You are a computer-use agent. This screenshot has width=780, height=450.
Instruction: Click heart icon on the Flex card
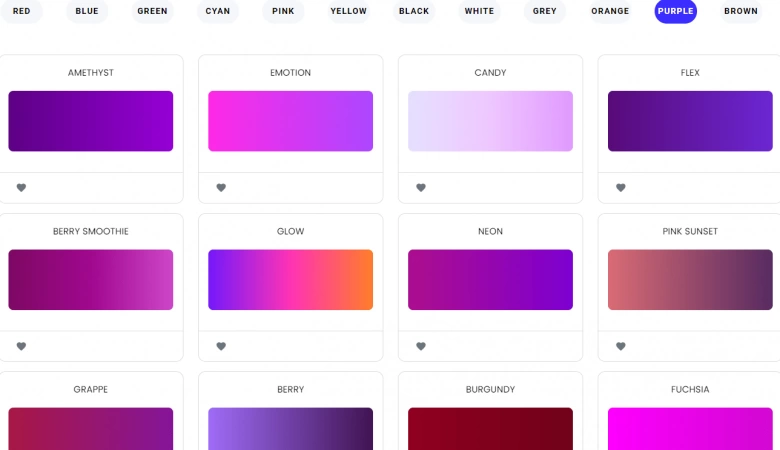coord(620,188)
